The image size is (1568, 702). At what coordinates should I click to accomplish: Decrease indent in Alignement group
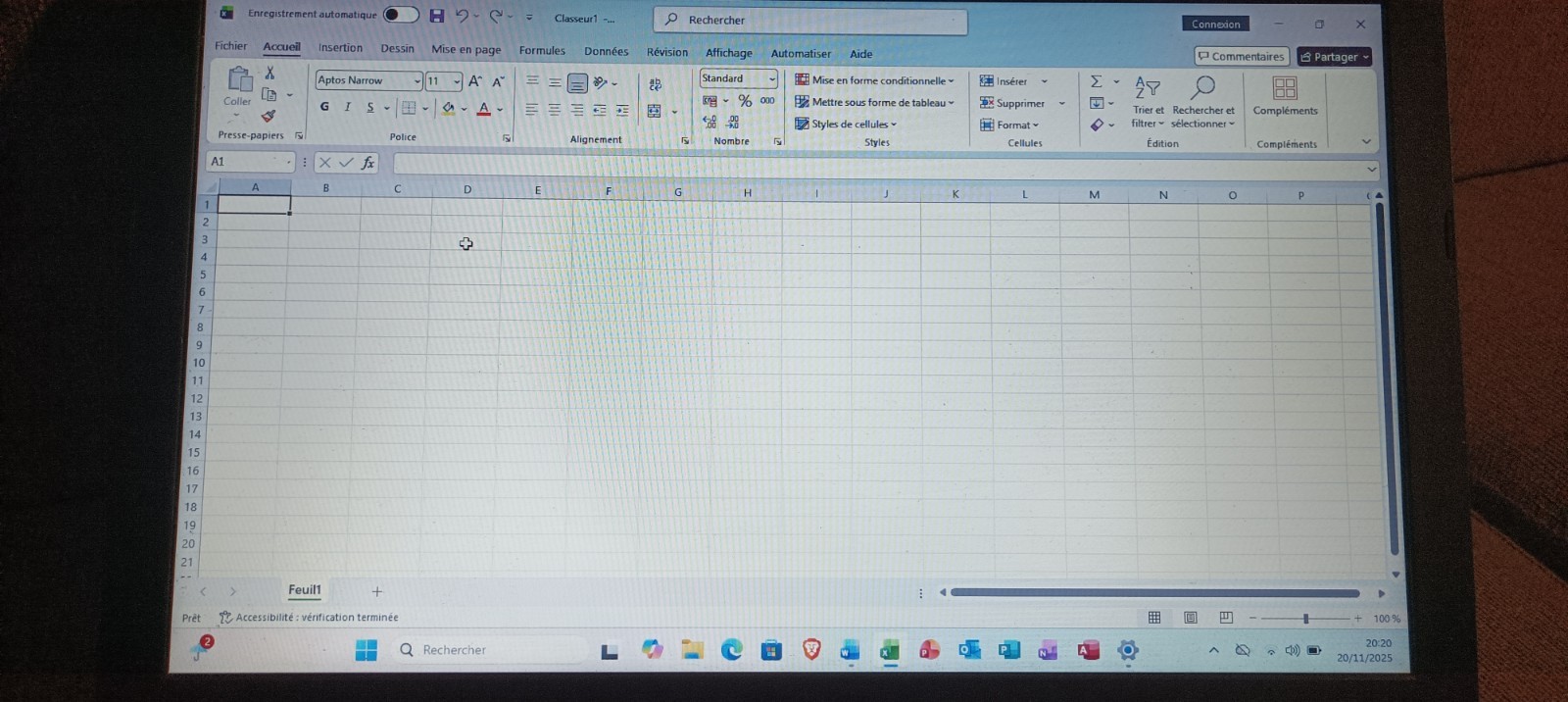pyautogui.click(x=600, y=111)
